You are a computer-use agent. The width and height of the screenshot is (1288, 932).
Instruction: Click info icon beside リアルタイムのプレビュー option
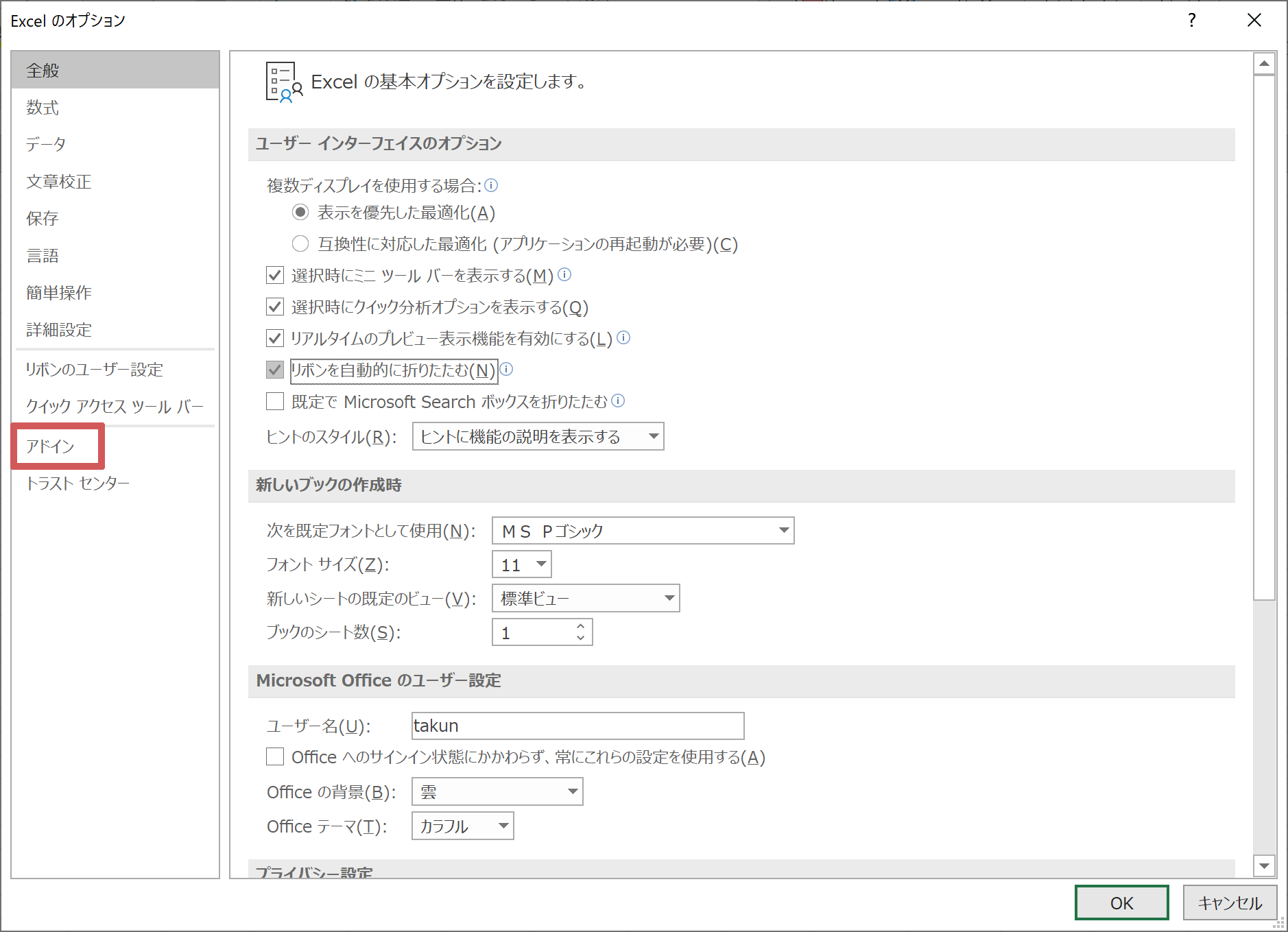623,337
